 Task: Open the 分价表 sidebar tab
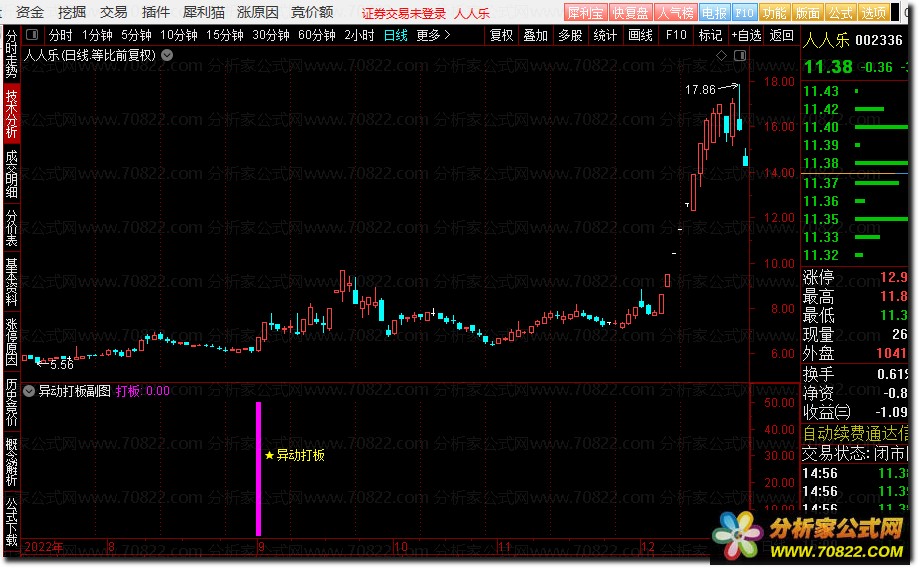coord(11,228)
